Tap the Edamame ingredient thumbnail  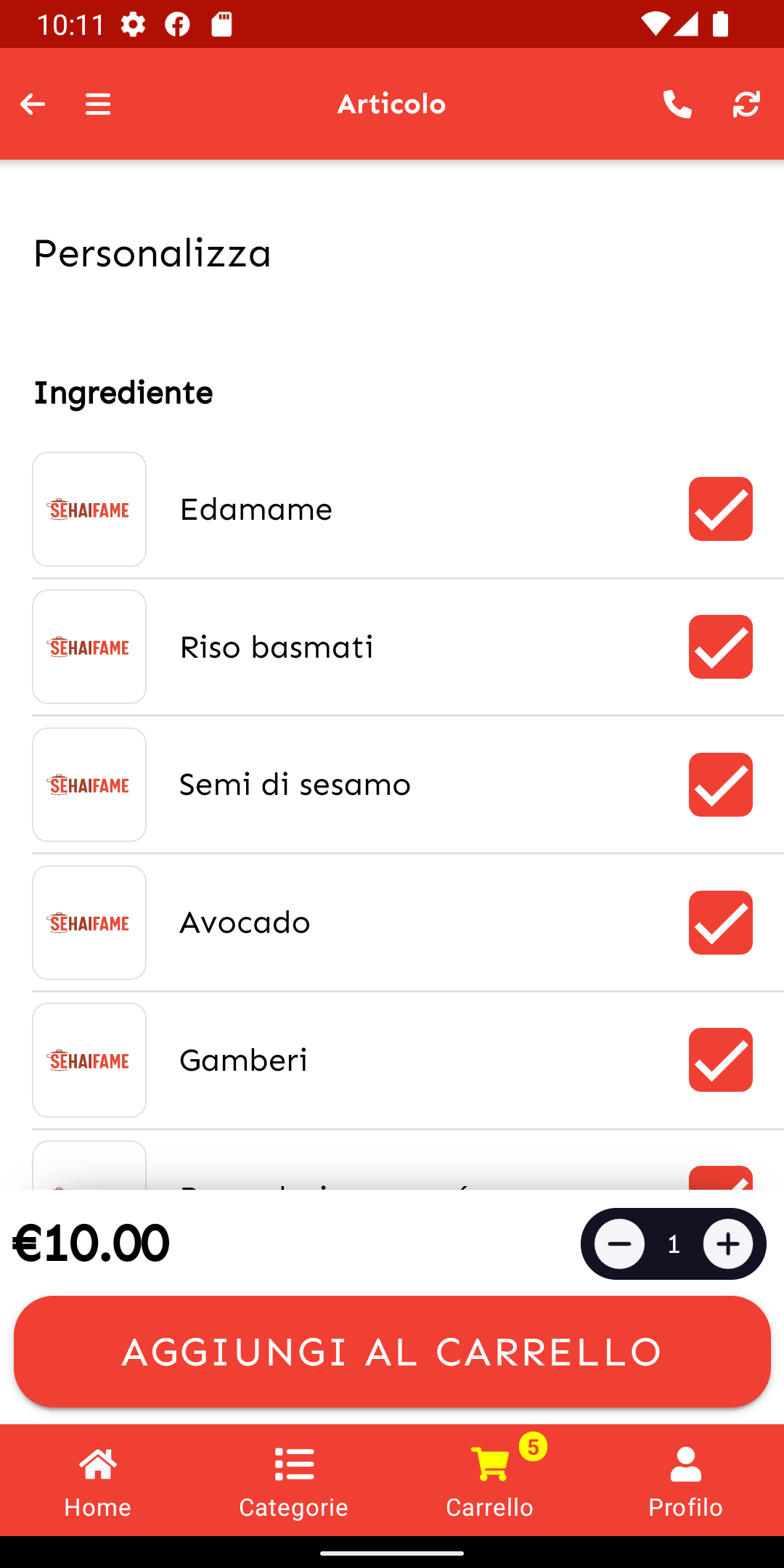click(89, 509)
